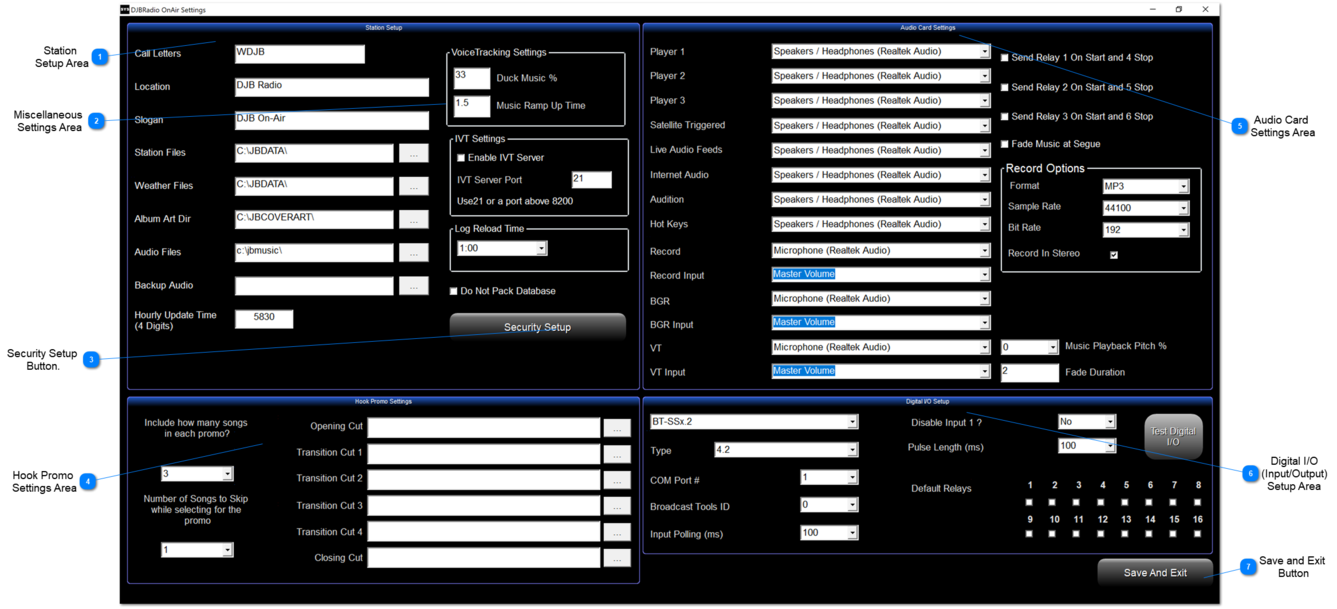Open Internet Audio device dropdown
The height and width of the screenshot is (609, 1337).
(984, 175)
